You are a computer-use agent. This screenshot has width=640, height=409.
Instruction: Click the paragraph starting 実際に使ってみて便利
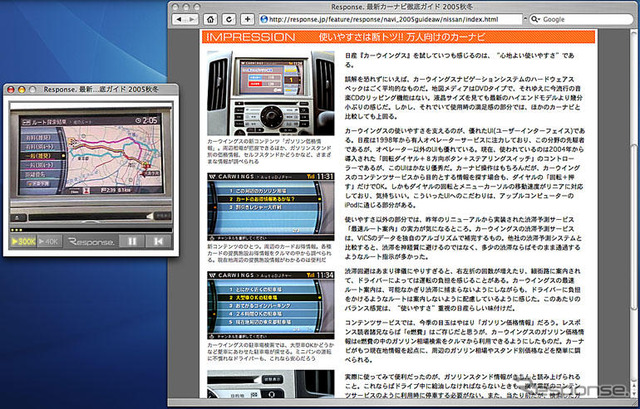point(463,386)
